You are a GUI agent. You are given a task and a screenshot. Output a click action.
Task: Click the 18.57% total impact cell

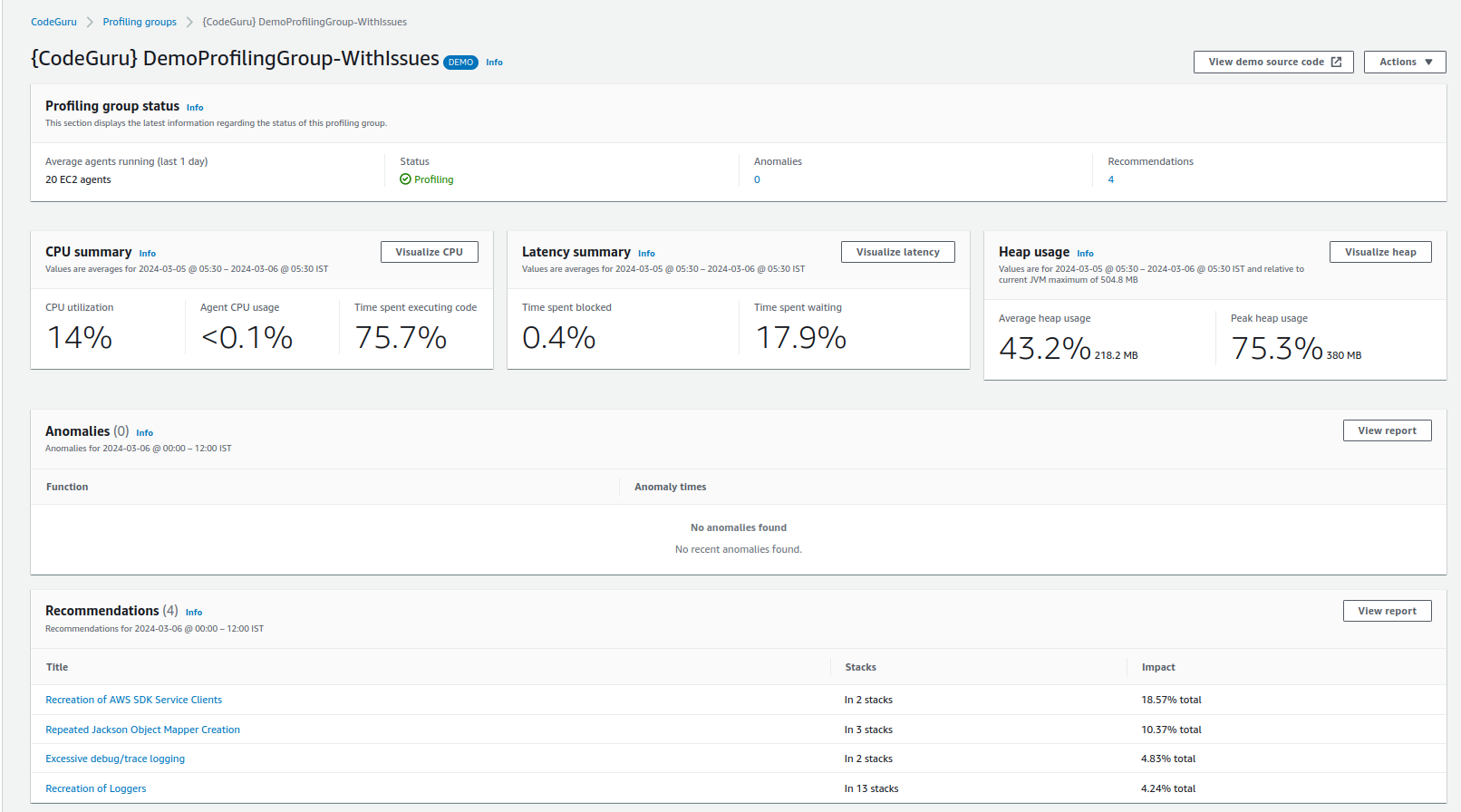[x=1171, y=700]
